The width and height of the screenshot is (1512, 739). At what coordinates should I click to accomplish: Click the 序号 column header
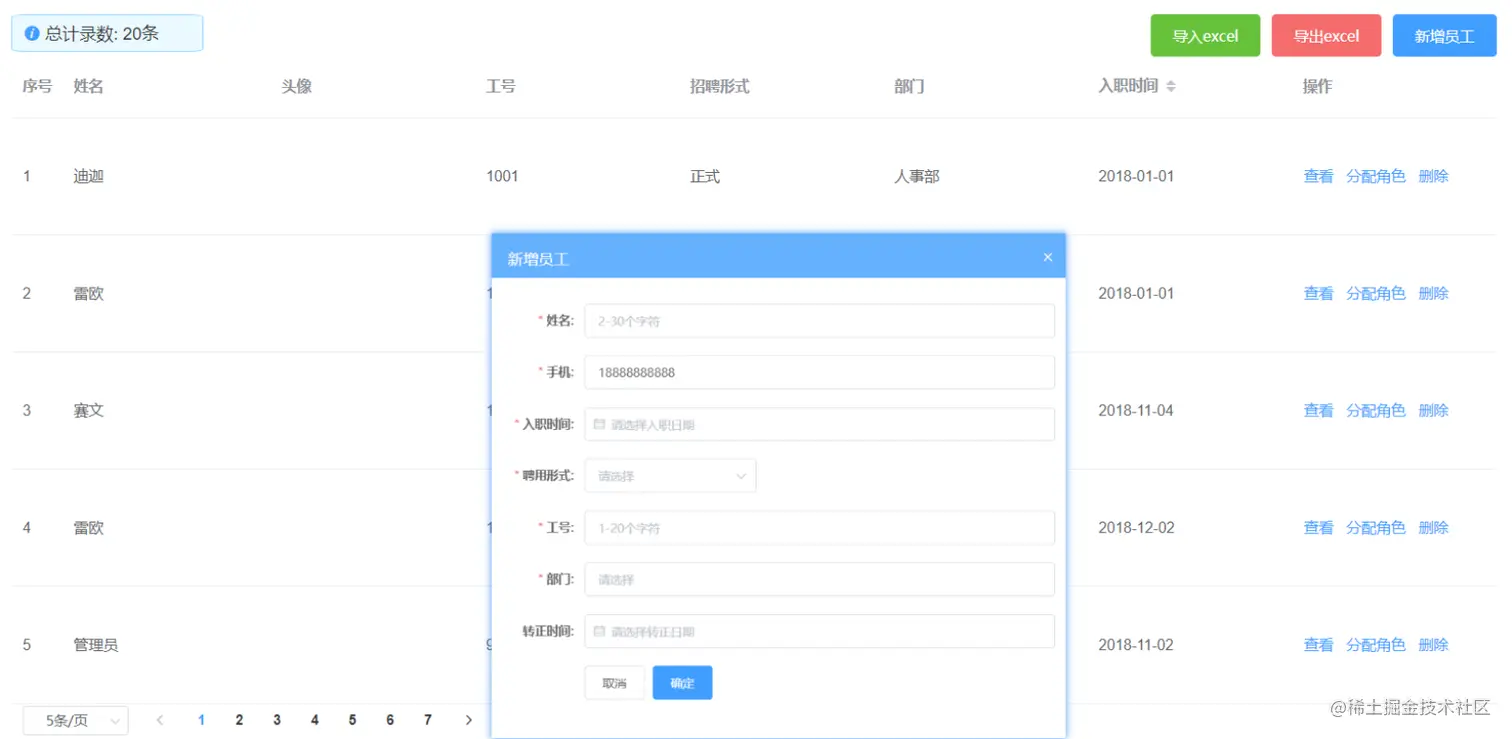click(37, 86)
